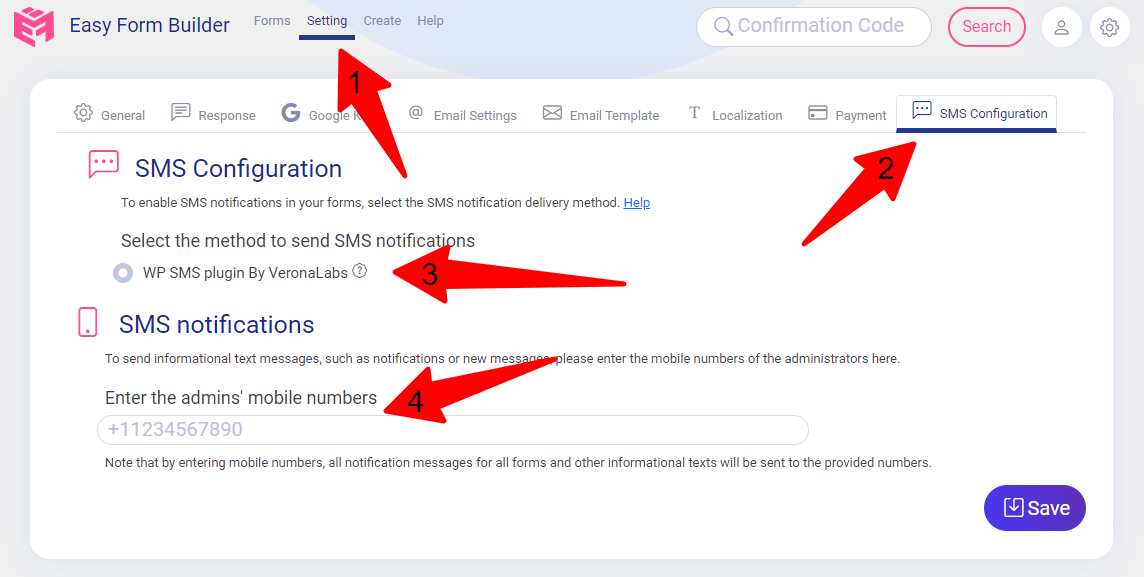
Task: Select WP SMS plugin By VeronaLabs radio button
Action: [x=123, y=272]
